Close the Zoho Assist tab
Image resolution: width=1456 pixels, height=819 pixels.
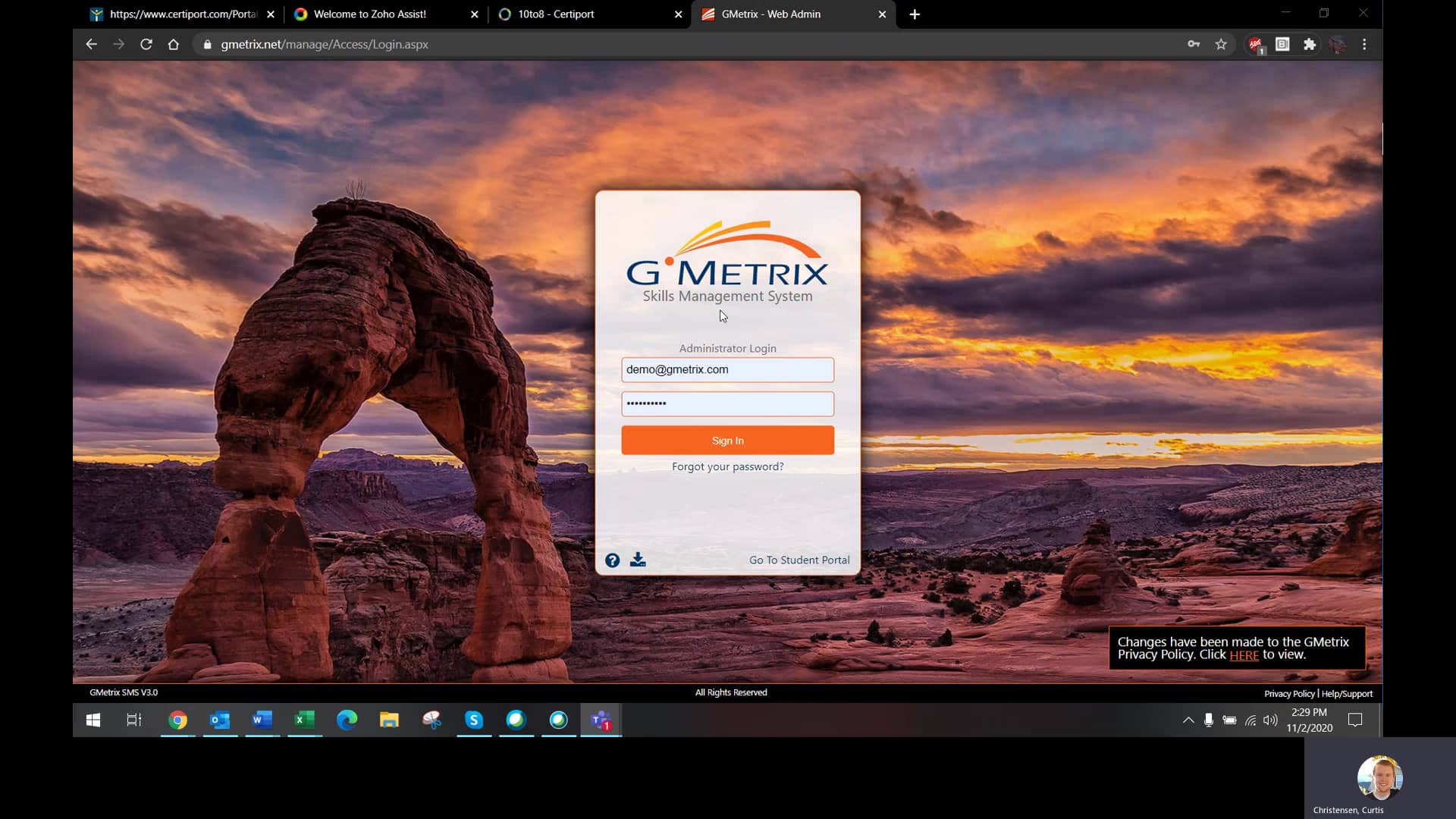[475, 14]
